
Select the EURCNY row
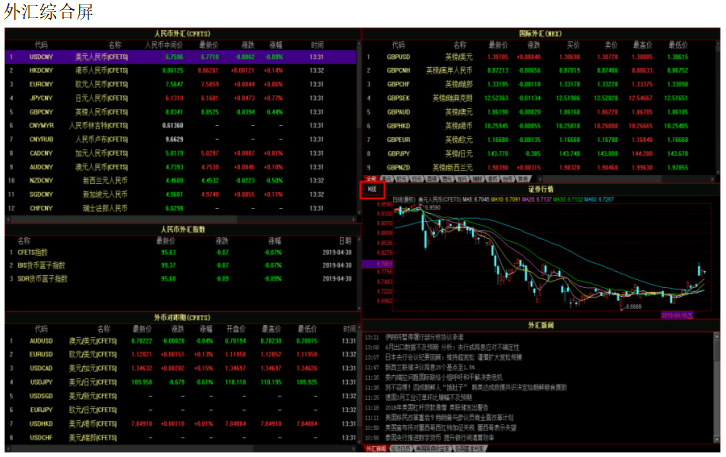pyautogui.click(x=181, y=84)
